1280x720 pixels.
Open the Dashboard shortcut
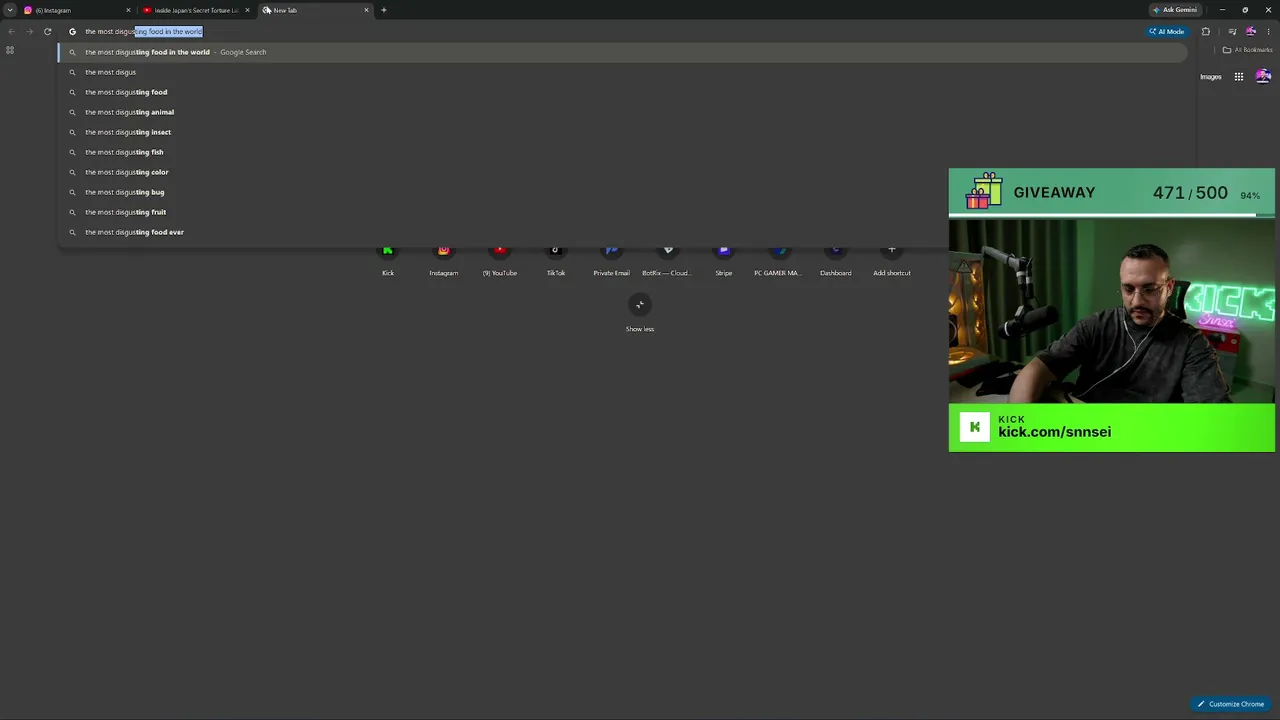[x=836, y=260]
